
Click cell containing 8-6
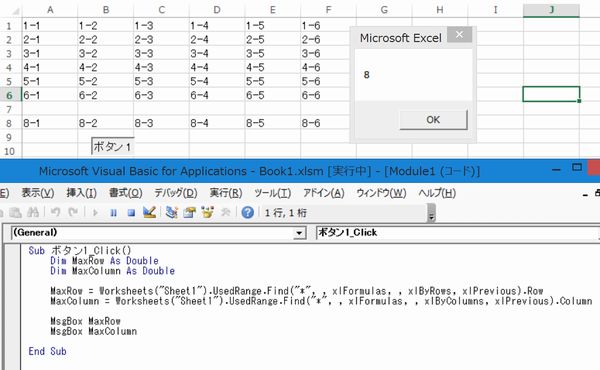pyautogui.click(x=328, y=123)
